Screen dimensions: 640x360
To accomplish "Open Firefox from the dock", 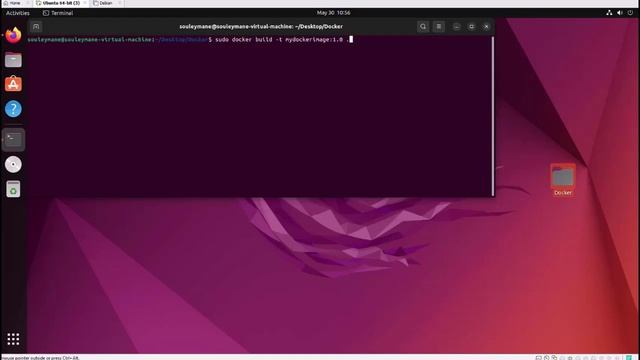I will (x=13, y=35).
